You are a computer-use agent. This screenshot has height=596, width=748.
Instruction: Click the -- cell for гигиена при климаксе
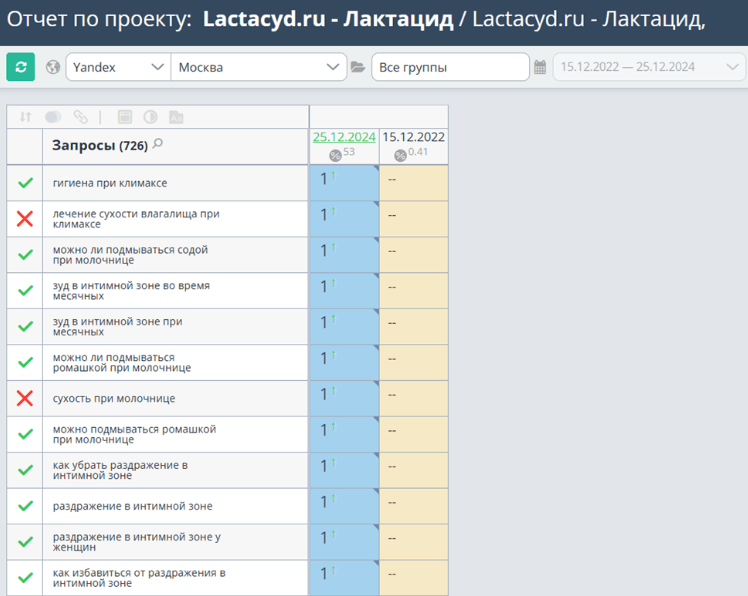pos(414,183)
